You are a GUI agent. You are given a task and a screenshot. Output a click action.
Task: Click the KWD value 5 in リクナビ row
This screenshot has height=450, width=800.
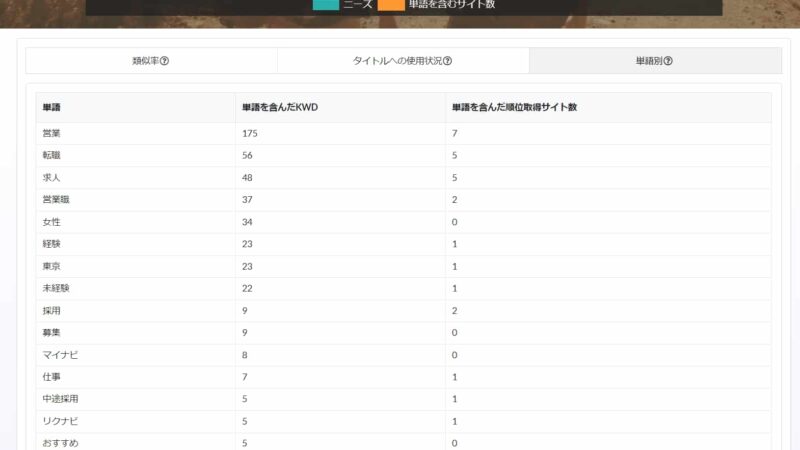pyautogui.click(x=245, y=421)
